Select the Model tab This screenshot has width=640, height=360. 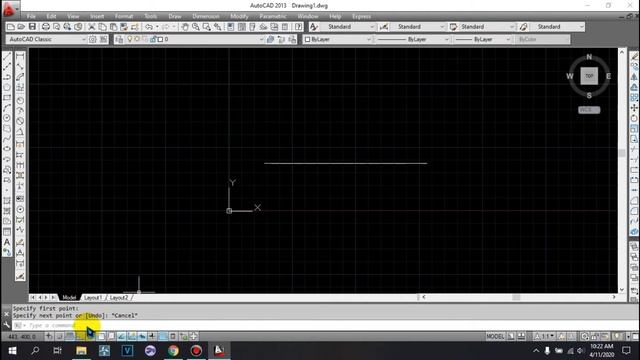[69, 298]
